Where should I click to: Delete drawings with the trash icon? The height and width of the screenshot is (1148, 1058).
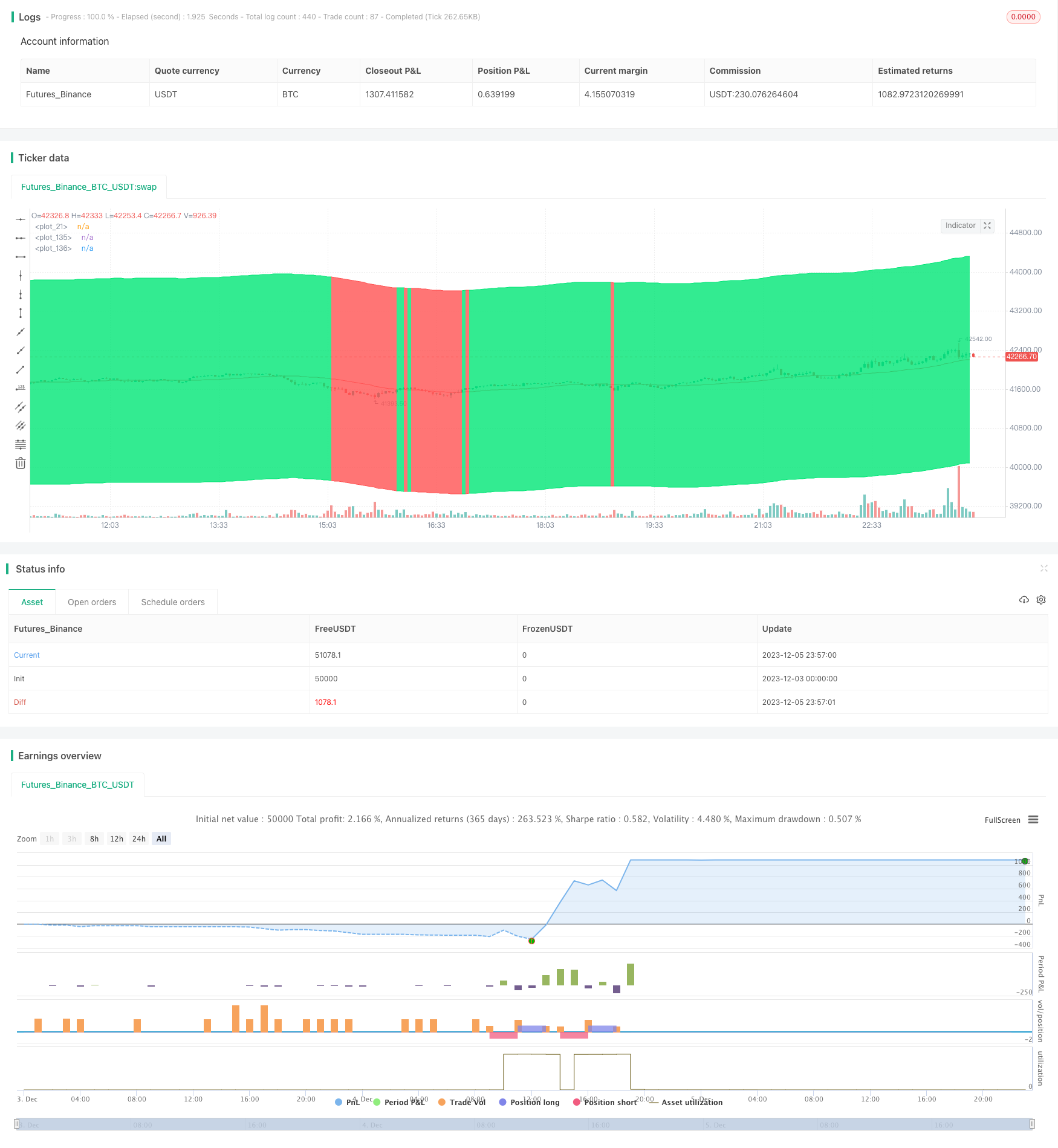21,464
